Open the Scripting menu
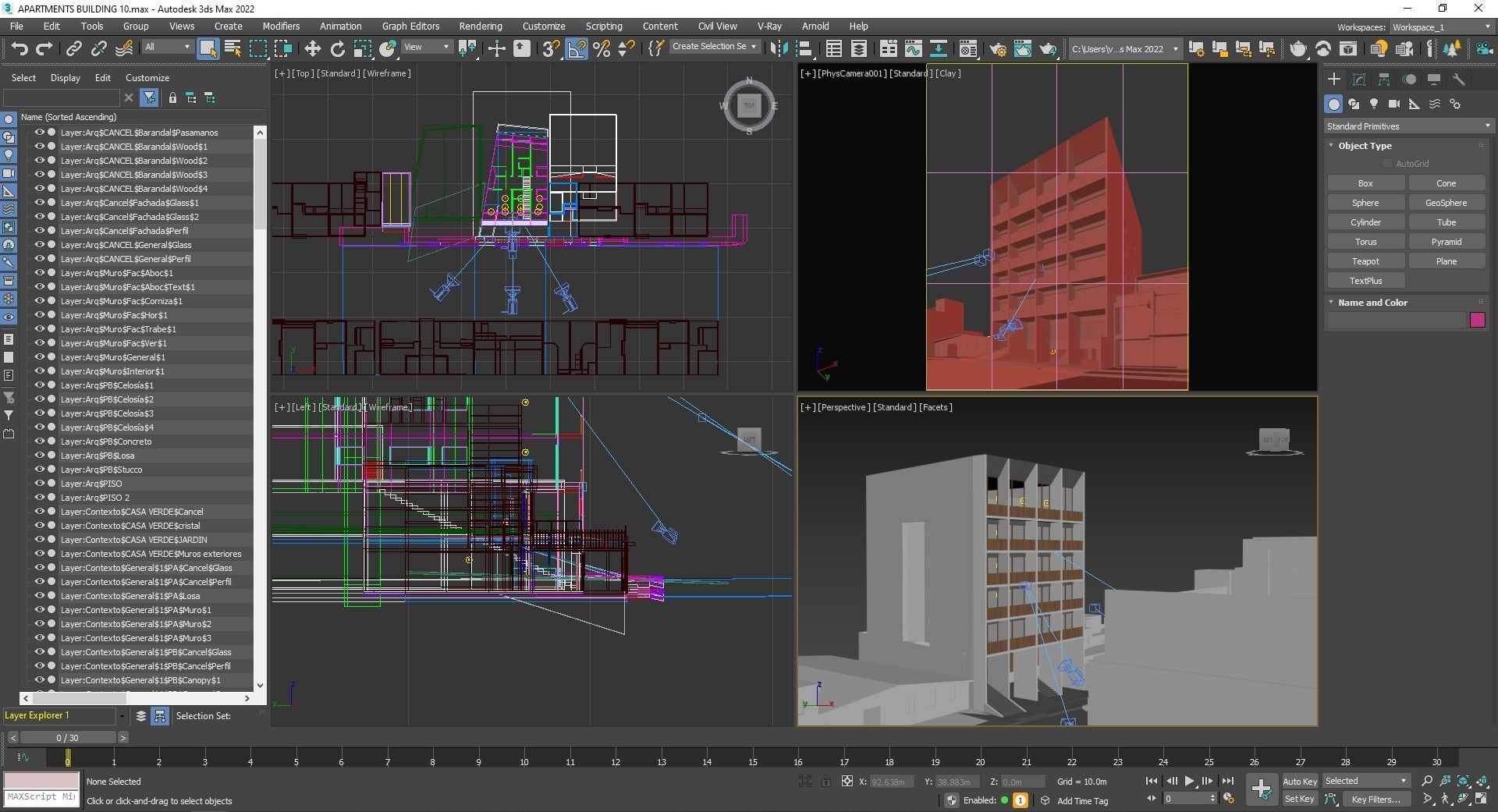1498x812 pixels. click(x=604, y=26)
